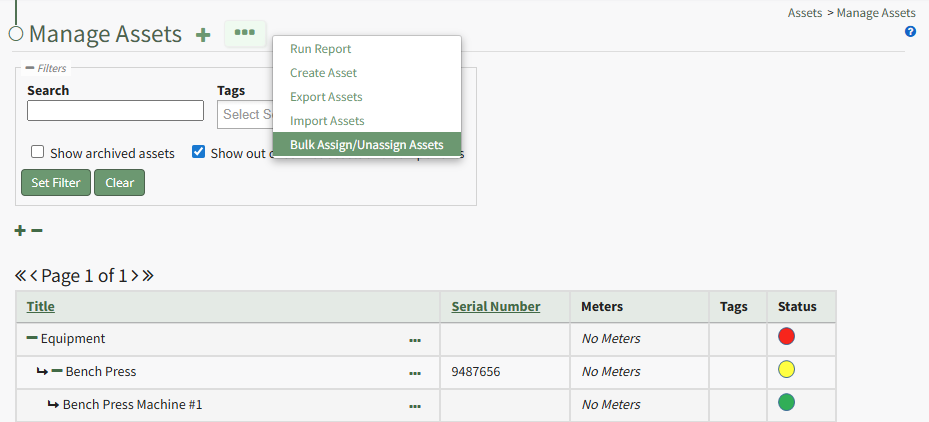Image resolution: width=929 pixels, height=422 pixels.
Task: Click the blue help question mark icon
Action: click(910, 32)
